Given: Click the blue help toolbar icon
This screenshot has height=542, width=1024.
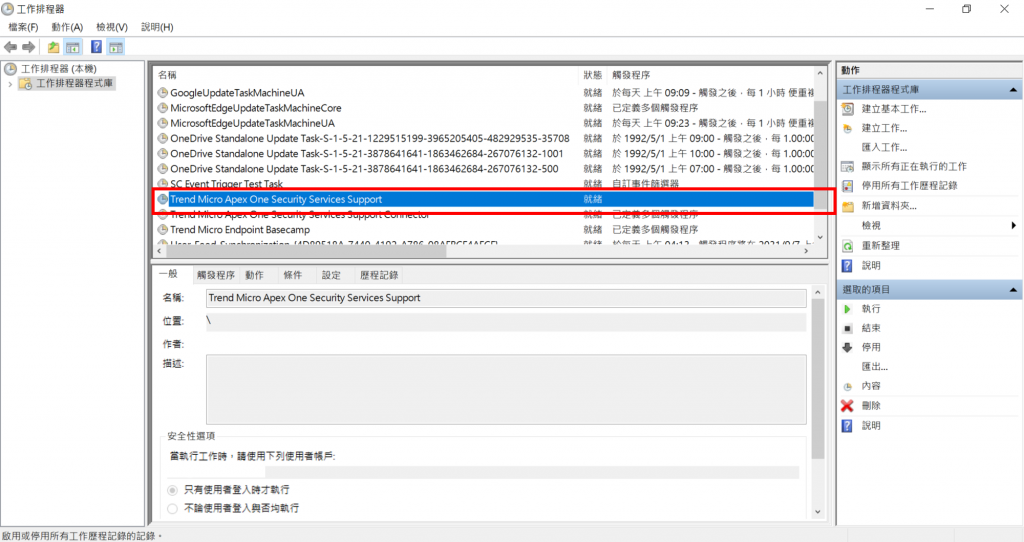Looking at the screenshot, I should [96, 47].
